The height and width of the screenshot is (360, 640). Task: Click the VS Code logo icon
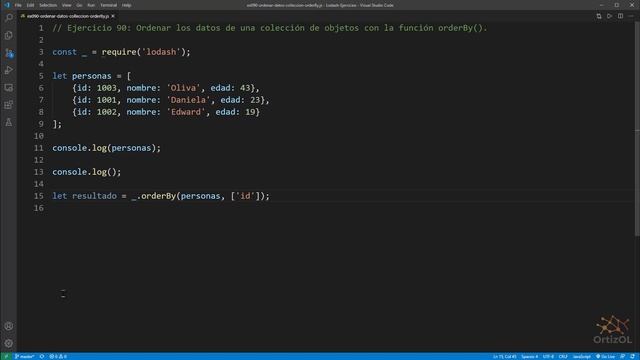7,5
